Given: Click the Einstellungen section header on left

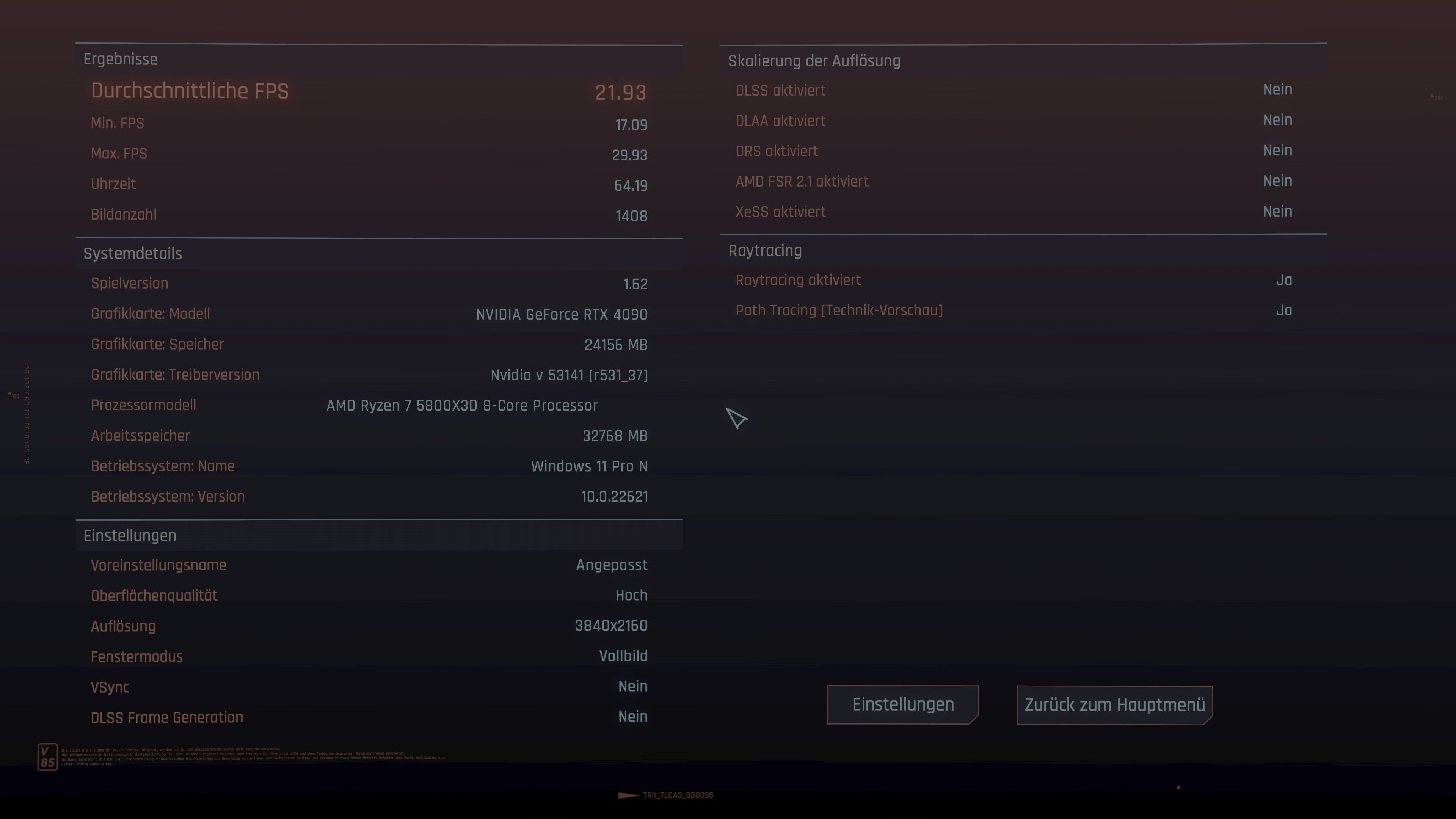Looking at the screenshot, I should coord(130,535).
